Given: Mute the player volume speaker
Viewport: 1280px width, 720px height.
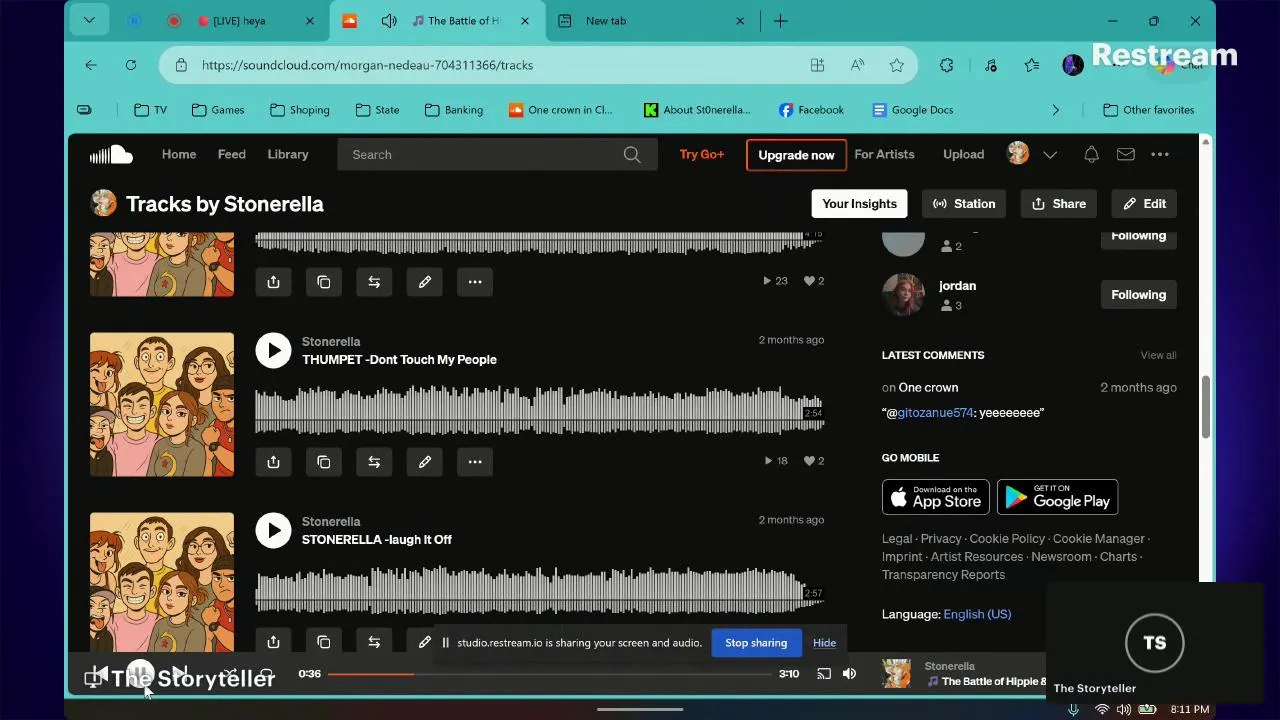Looking at the screenshot, I should point(849,674).
